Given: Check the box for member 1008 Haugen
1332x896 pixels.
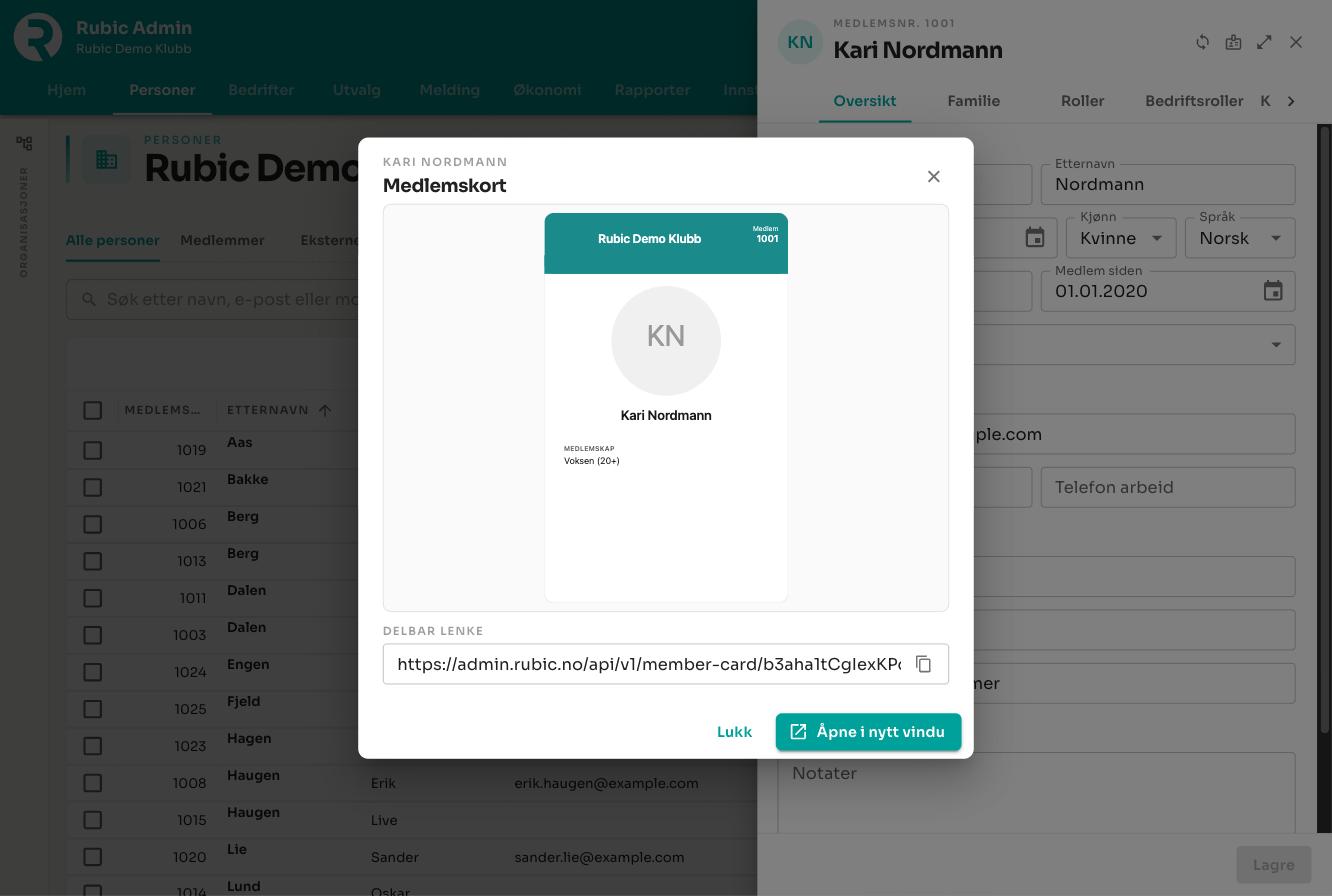Looking at the screenshot, I should click(x=93, y=783).
